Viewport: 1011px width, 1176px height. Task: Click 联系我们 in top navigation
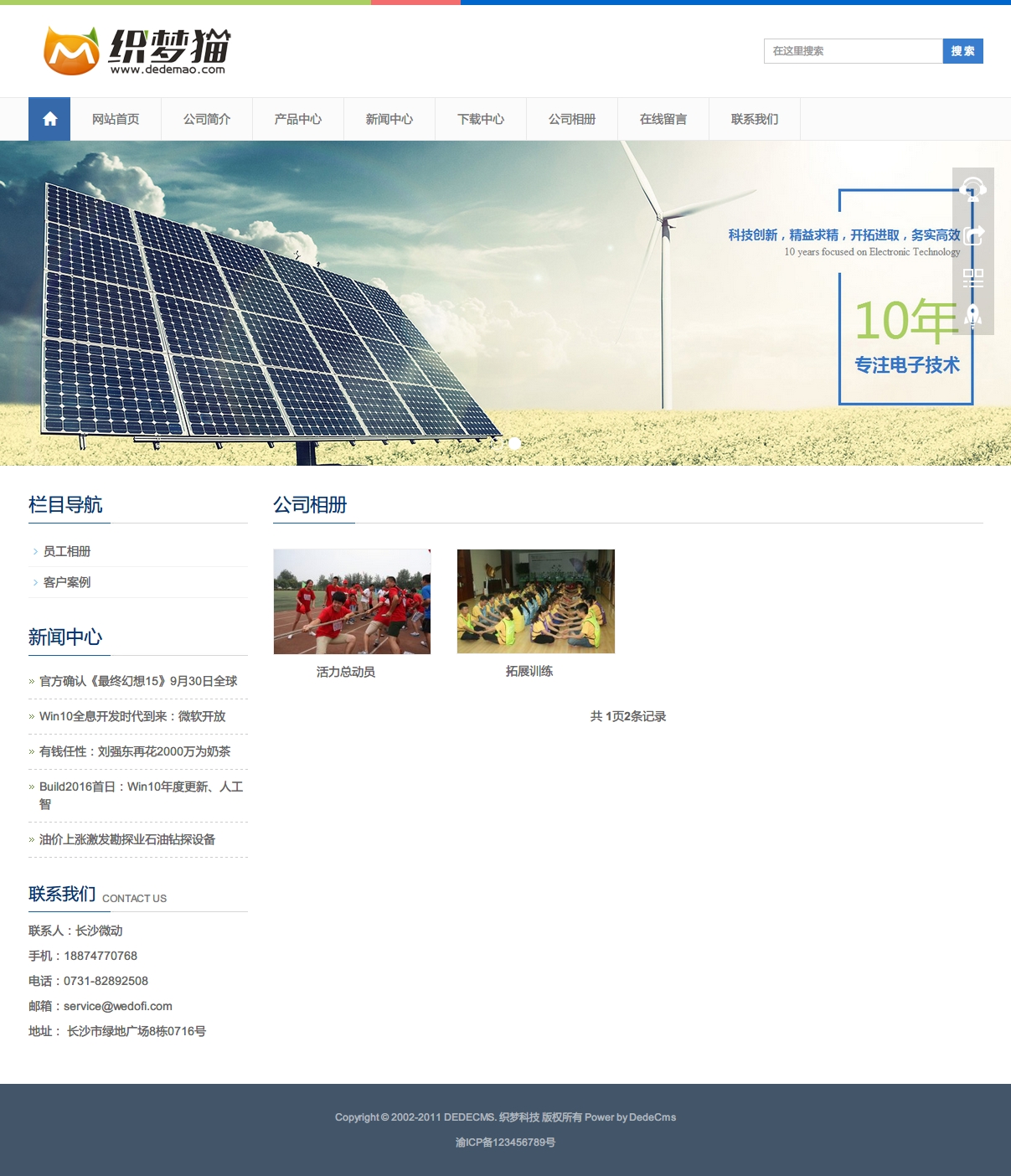click(755, 119)
